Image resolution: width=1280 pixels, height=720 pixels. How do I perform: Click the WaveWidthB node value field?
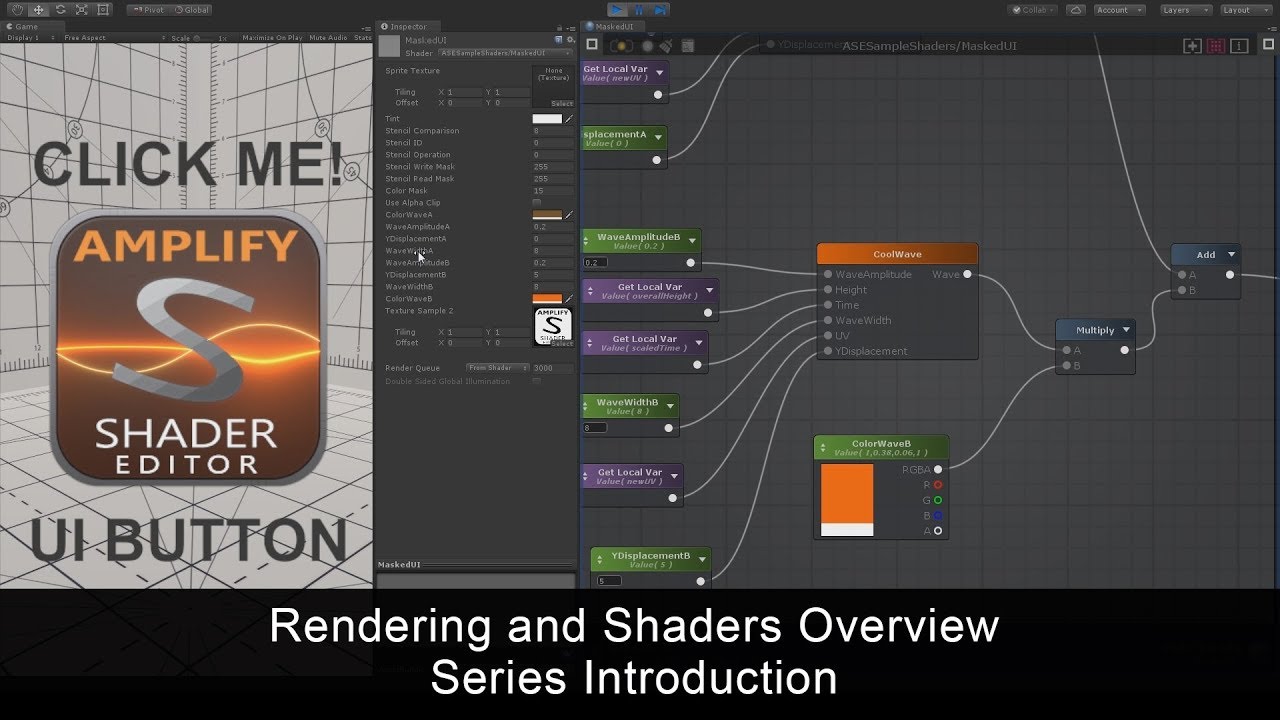point(595,428)
